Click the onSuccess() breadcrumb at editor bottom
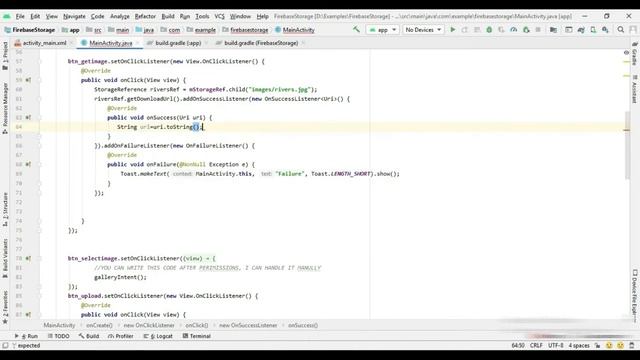This screenshot has height=360, width=640. (x=303, y=325)
